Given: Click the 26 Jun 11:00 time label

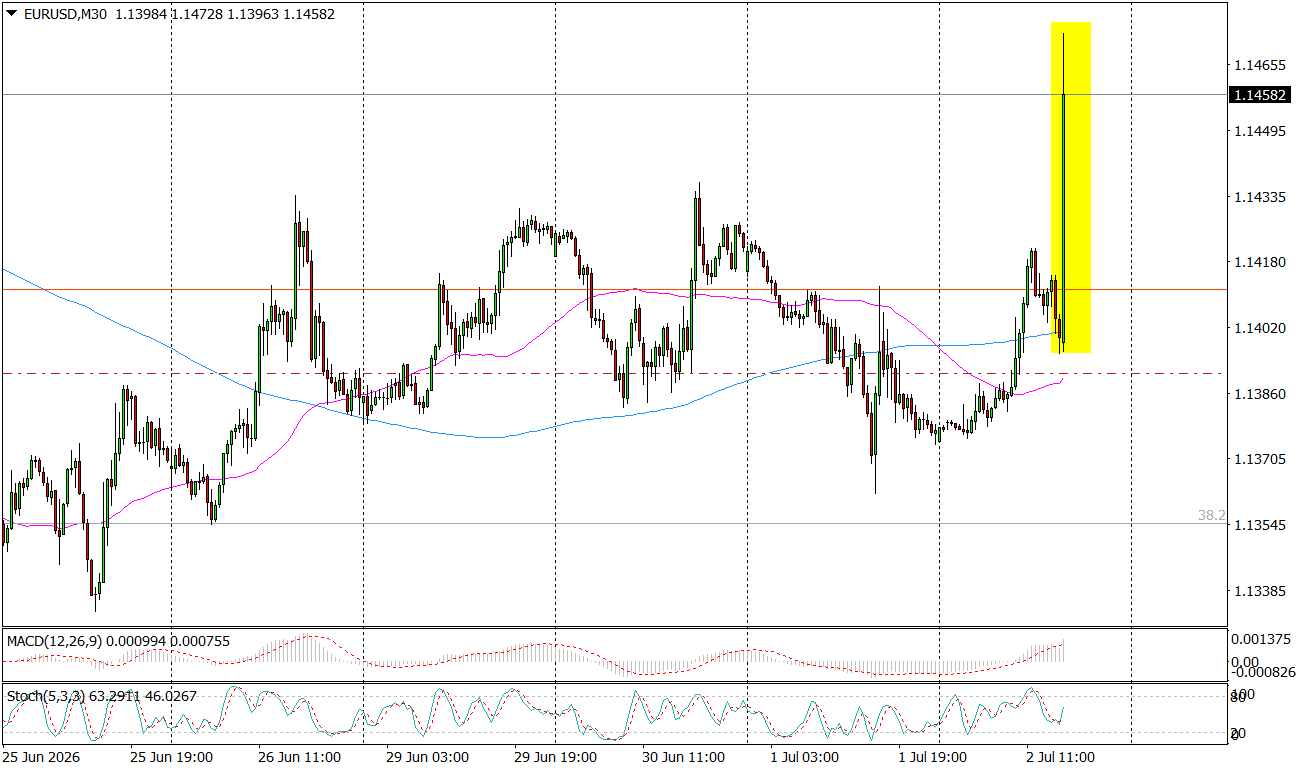Looking at the screenshot, I should pos(300,758).
